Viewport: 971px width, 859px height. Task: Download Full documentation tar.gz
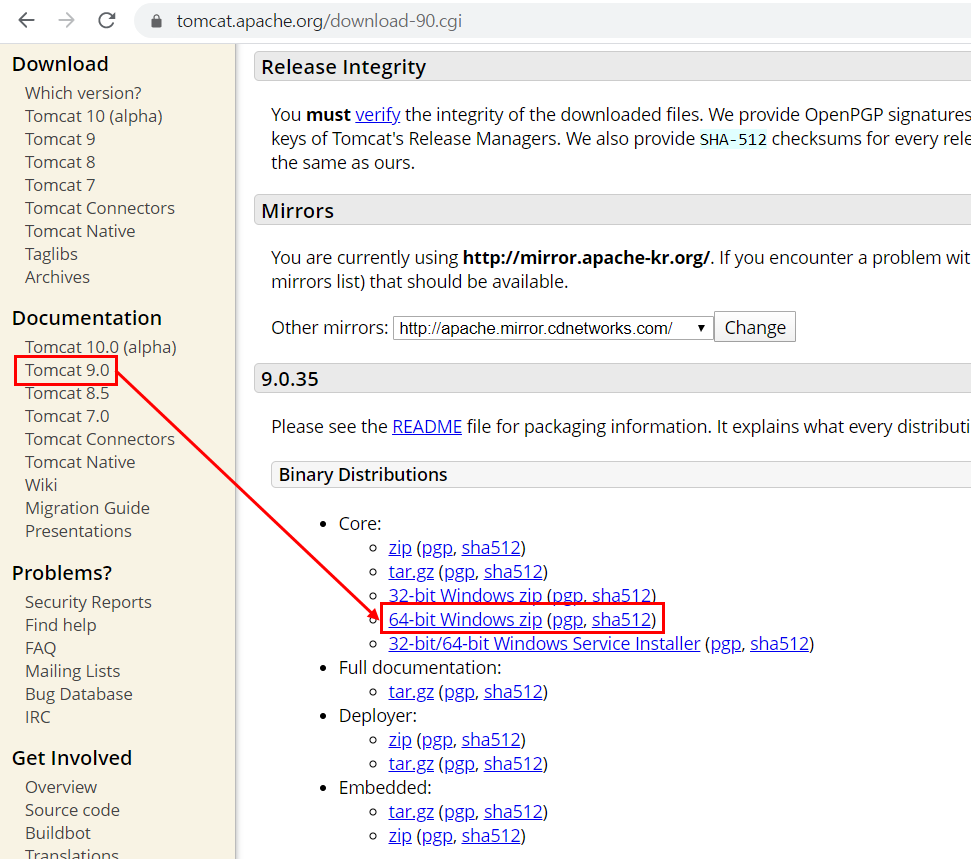coord(411,692)
